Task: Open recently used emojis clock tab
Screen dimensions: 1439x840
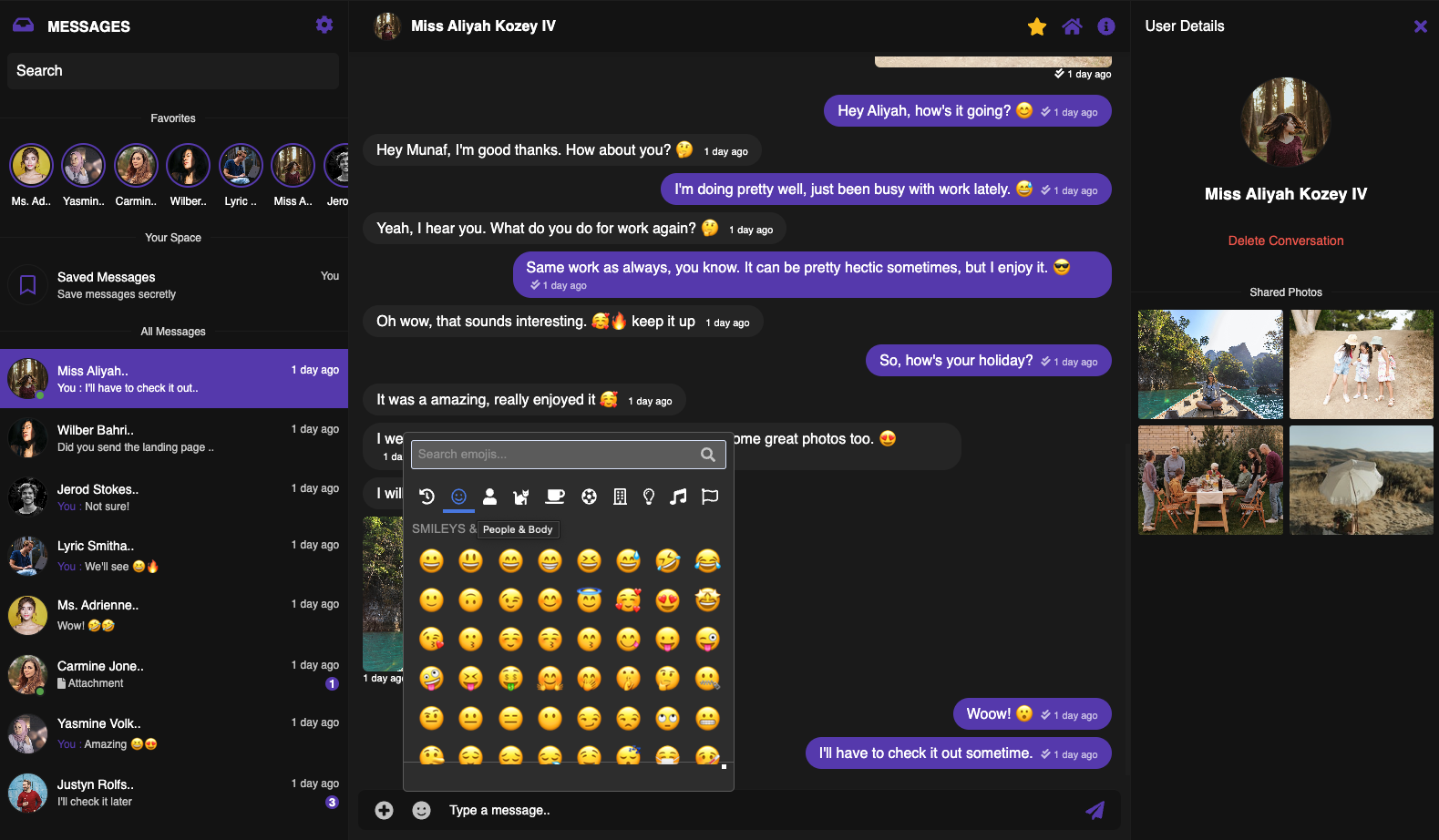Action: tap(427, 497)
